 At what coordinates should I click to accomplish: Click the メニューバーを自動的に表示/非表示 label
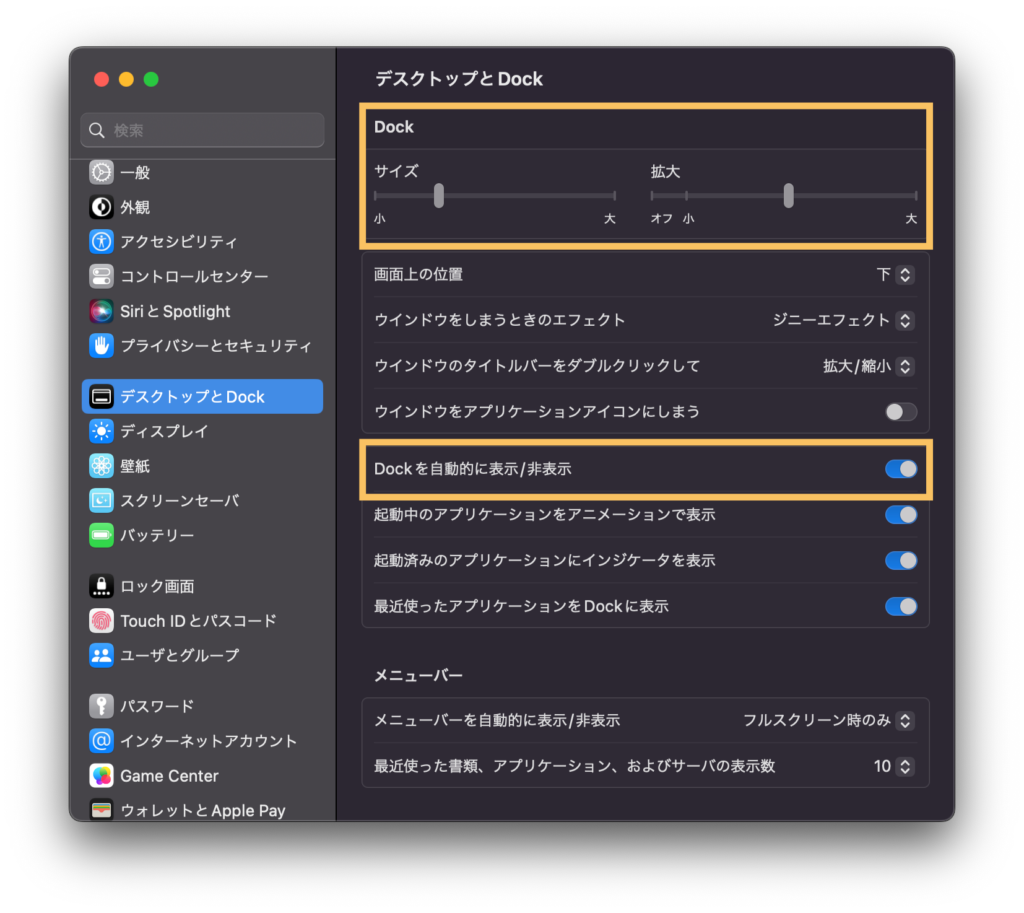[x=497, y=720]
